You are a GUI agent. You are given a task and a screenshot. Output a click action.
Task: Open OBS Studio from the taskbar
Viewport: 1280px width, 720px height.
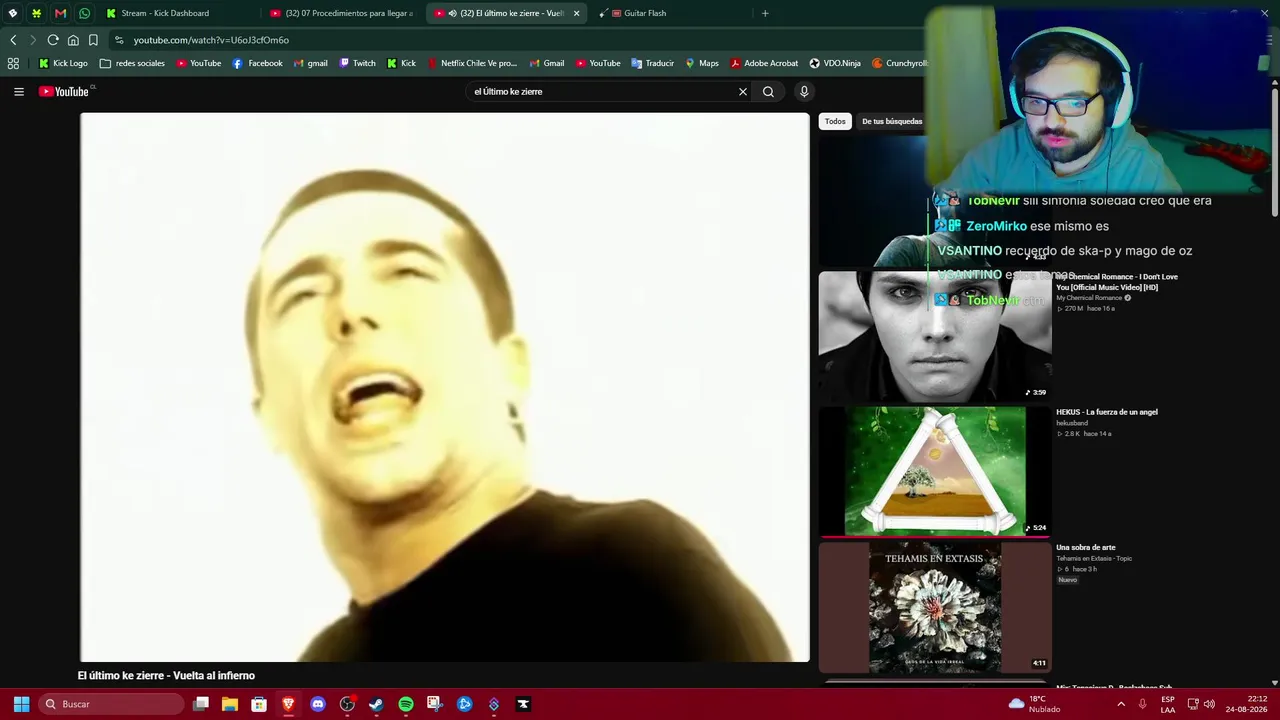point(347,704)
